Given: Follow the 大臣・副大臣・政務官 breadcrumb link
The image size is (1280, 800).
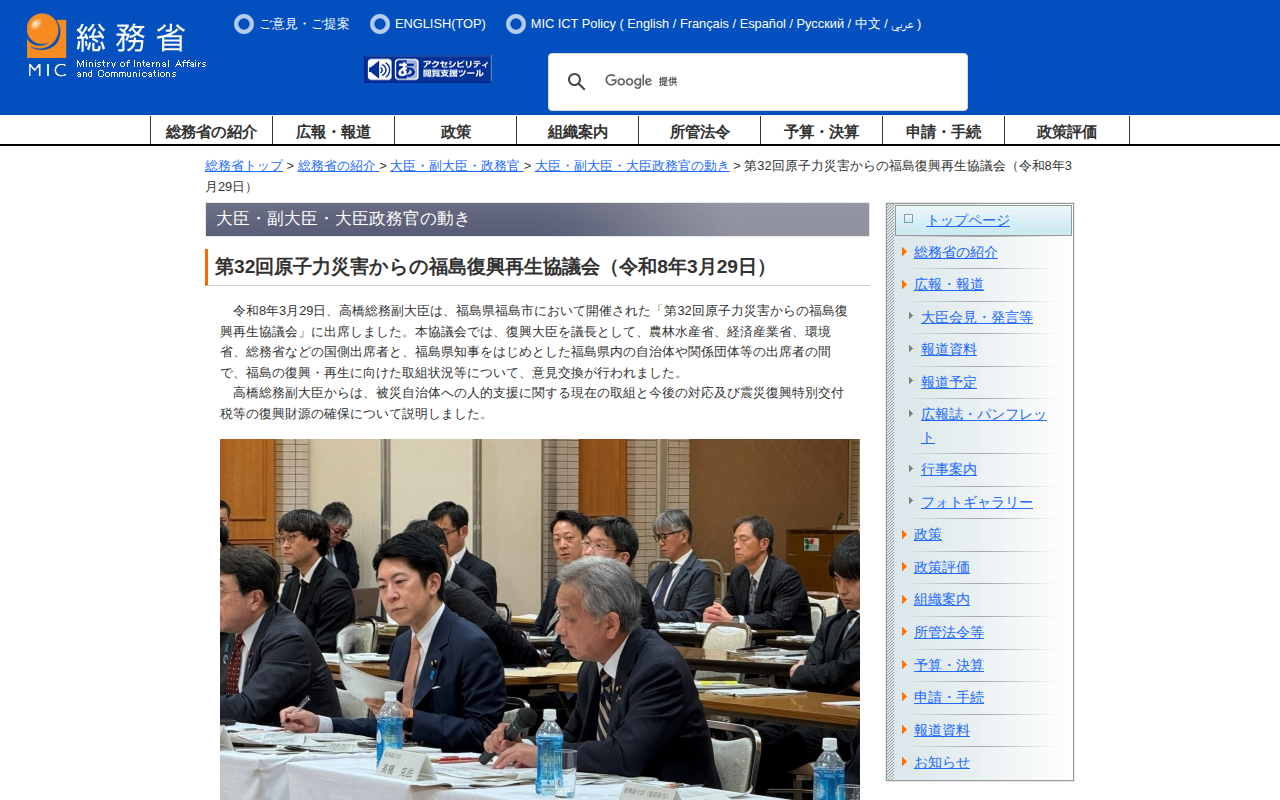Looking at the screenshot, I should 455,166.
